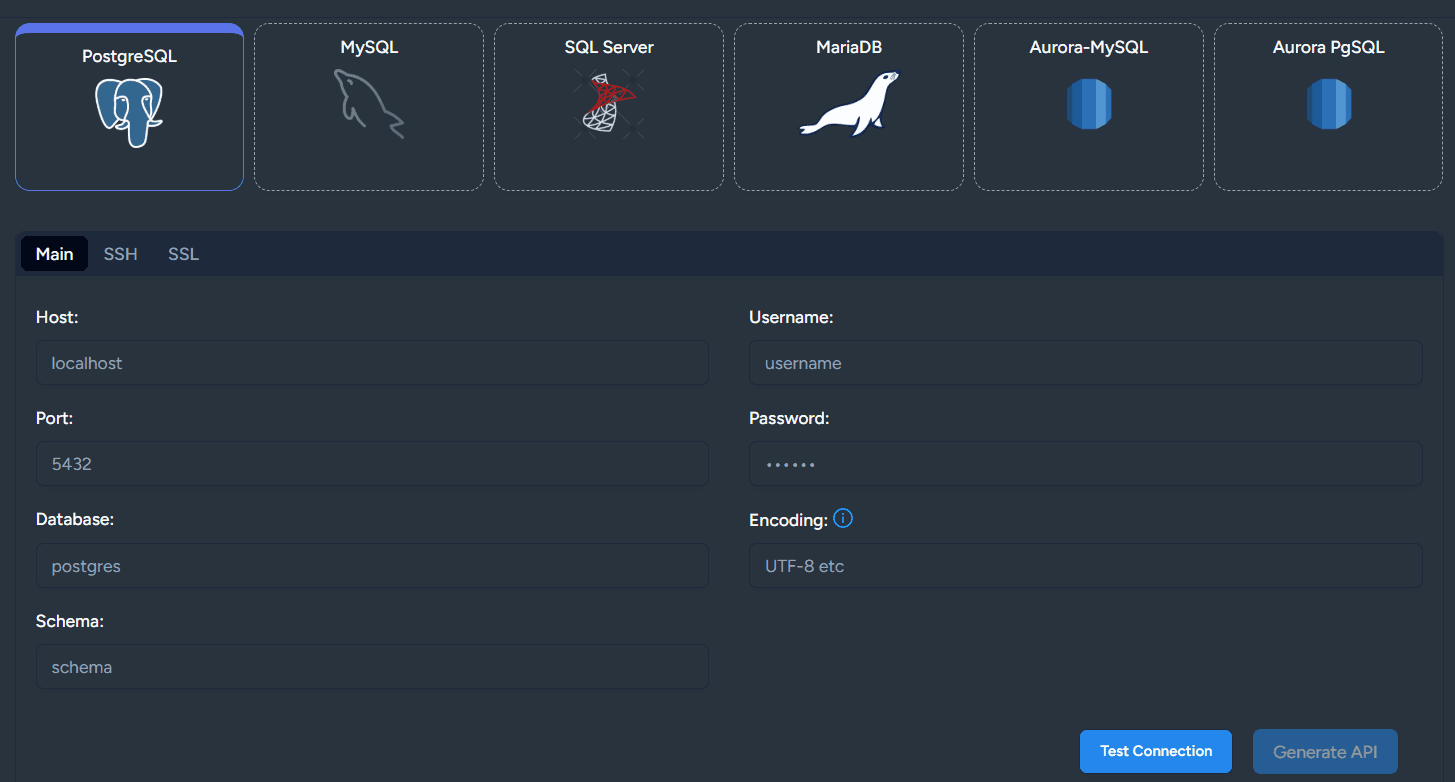Focus the Username input field

(1086, 363)
